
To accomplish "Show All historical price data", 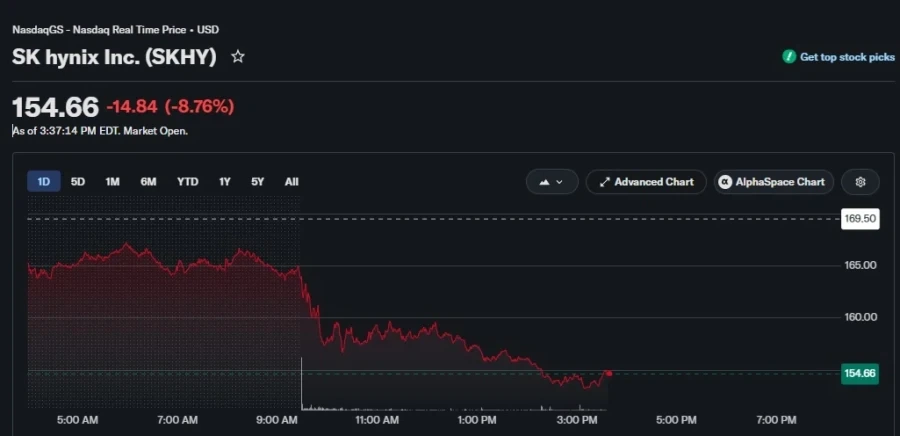I will pos(292,182).
